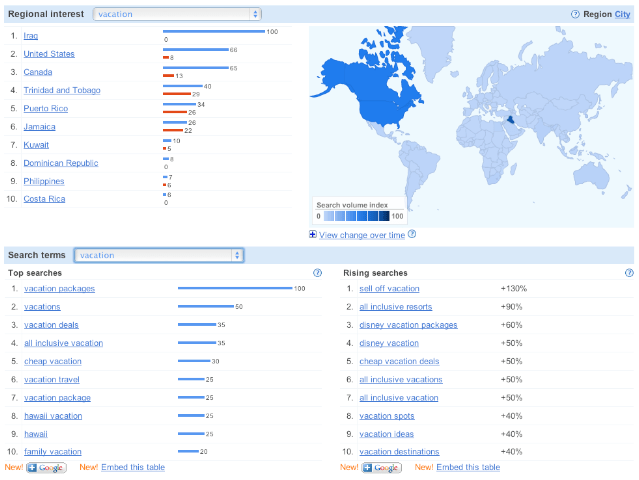Open rising search 'disney vacation packages'
Screen dimensions: 639x480
click(x=408, y=325)
